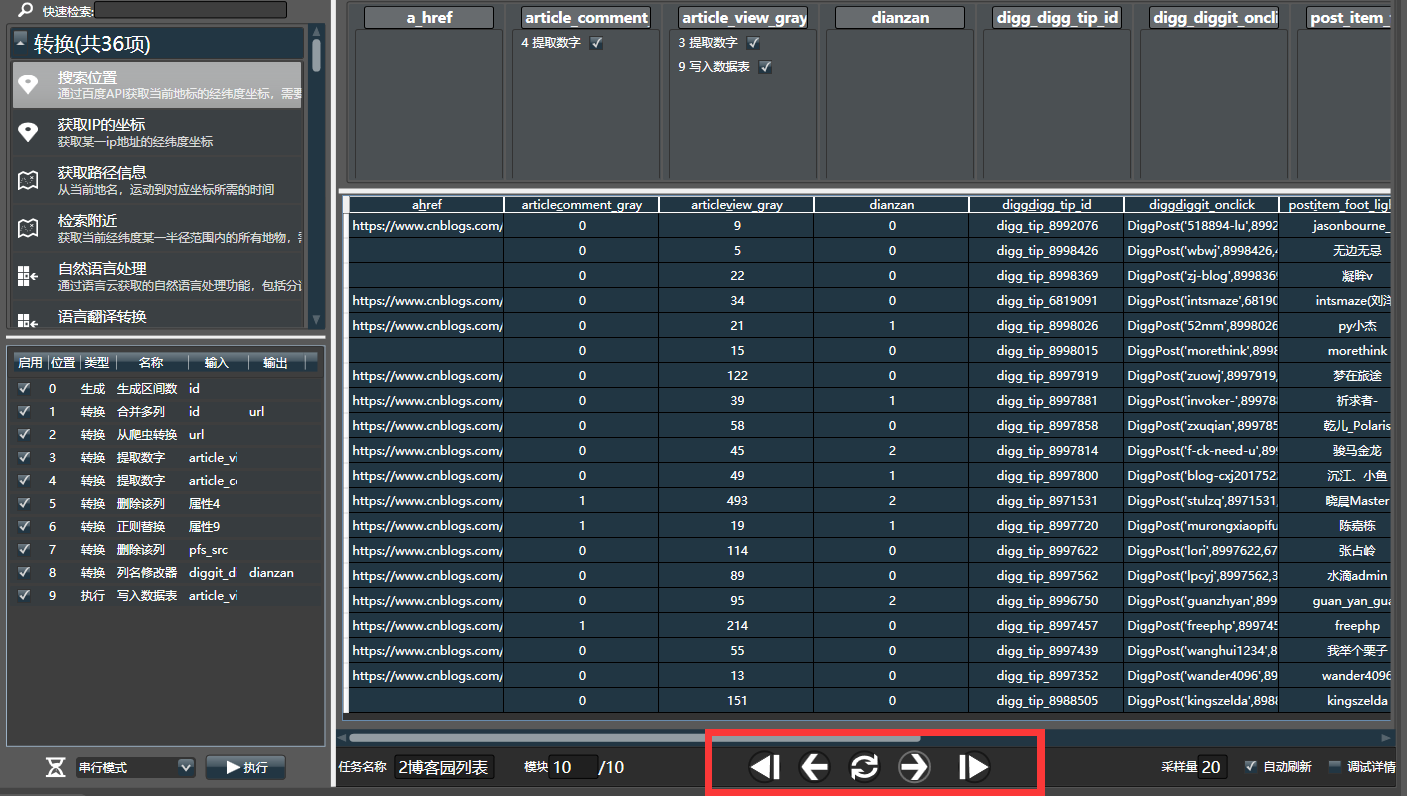This screenshot has height=796, width=1407.
Task: Select the 获取路径信息 map icon
Action: click(29, 180)
